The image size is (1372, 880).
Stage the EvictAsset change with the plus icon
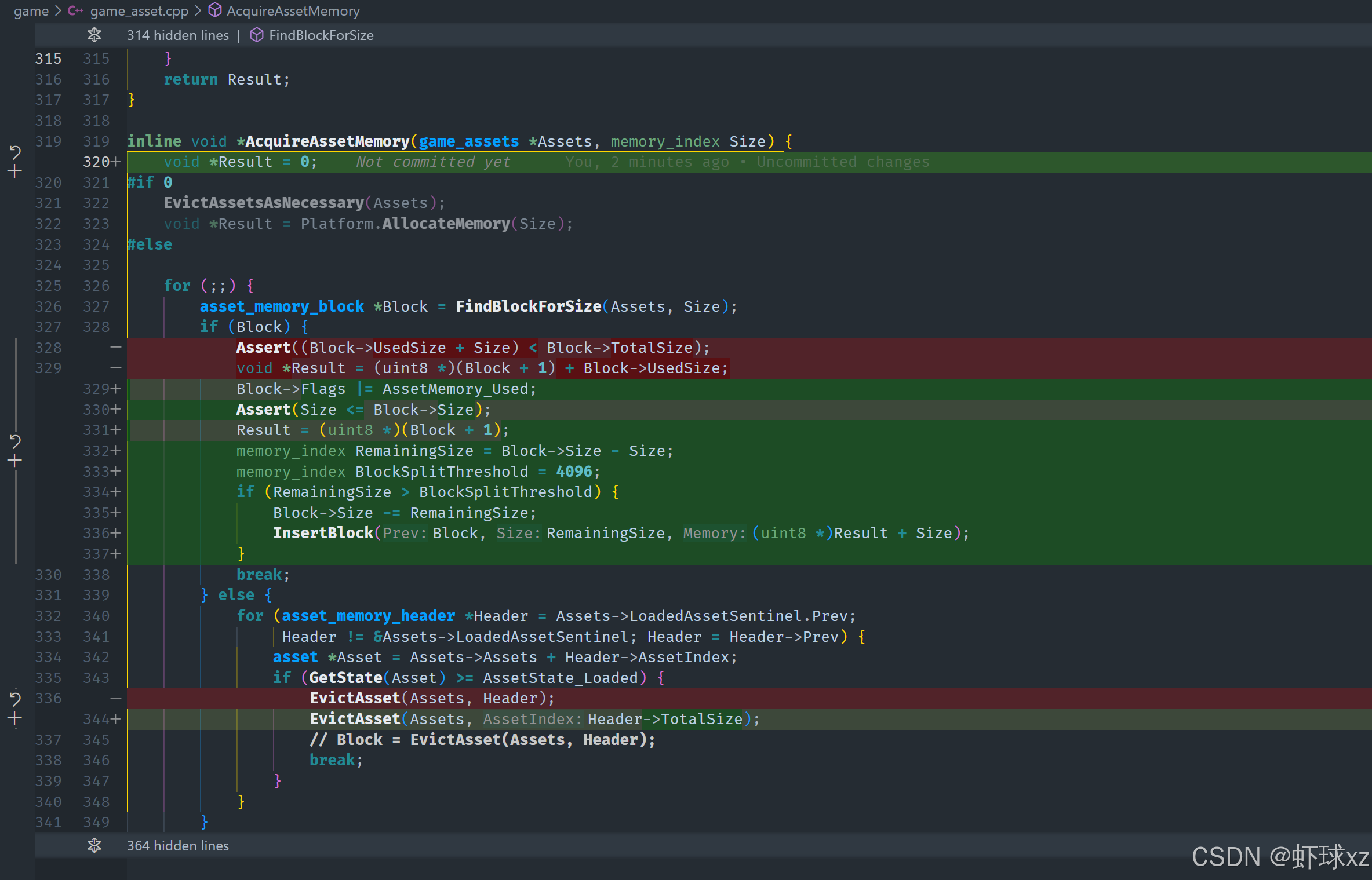(15, 719)
